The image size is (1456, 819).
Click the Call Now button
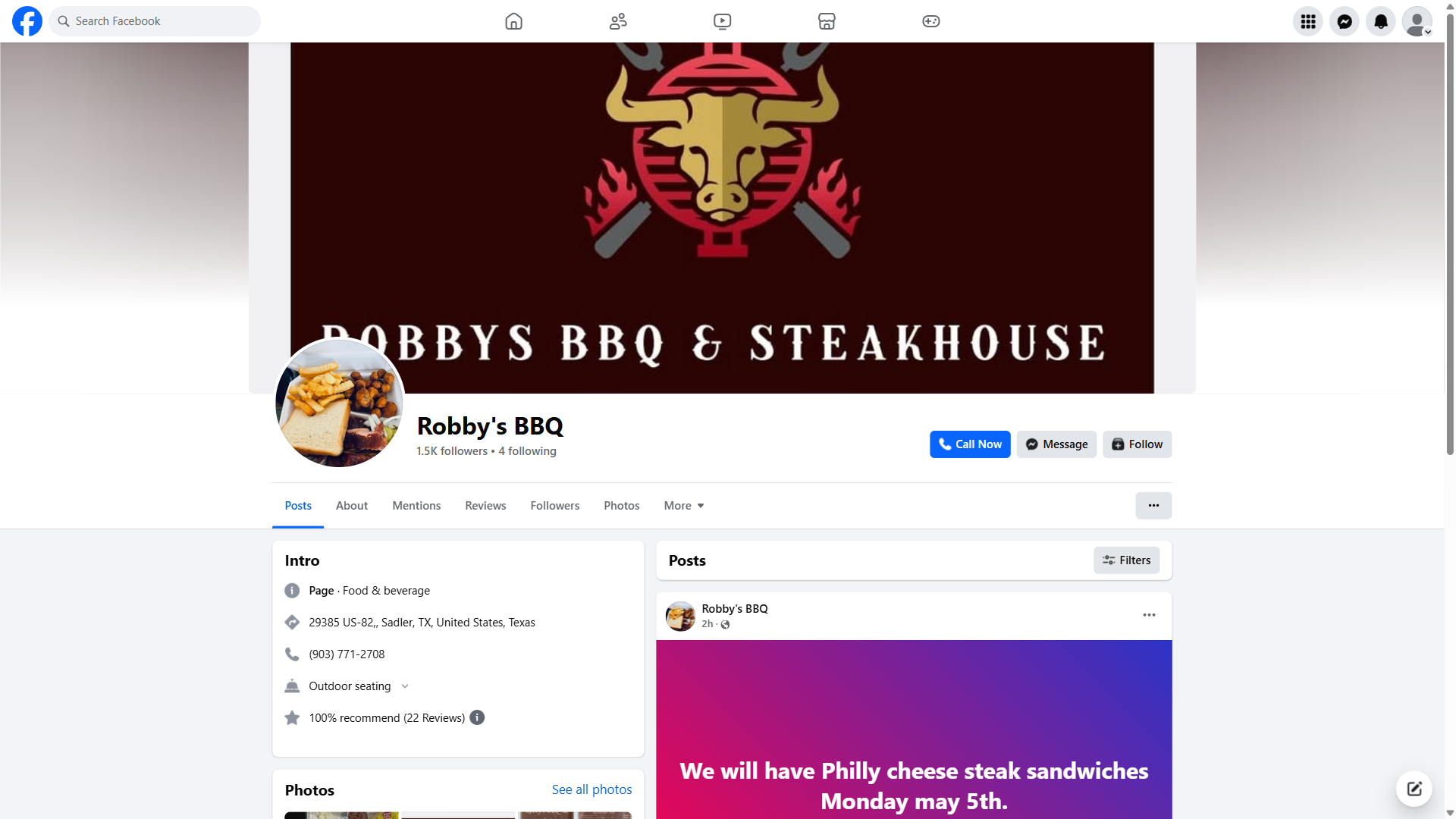[970, 444]
